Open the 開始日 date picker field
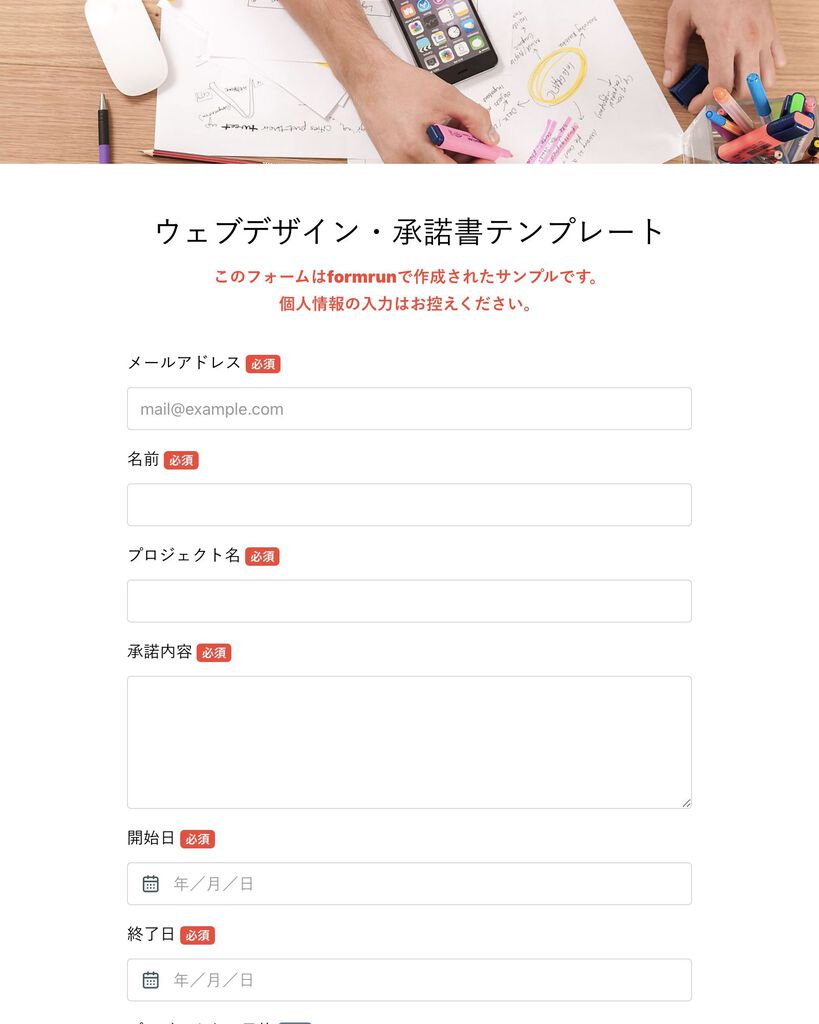The width and height of the screenshot is (819, 1024). click(x=409, y=884)
